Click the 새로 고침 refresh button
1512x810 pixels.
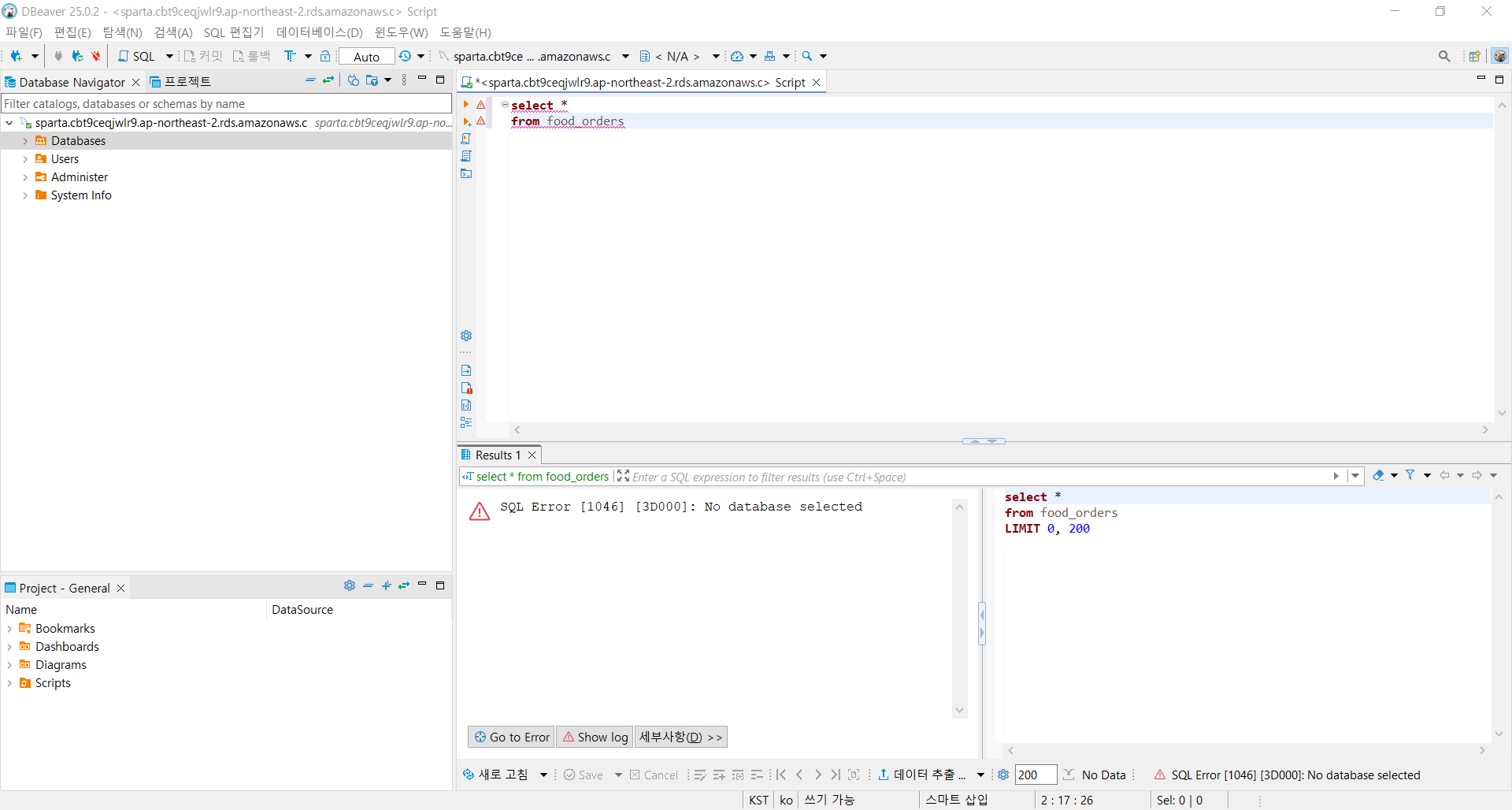pos(495,775)
